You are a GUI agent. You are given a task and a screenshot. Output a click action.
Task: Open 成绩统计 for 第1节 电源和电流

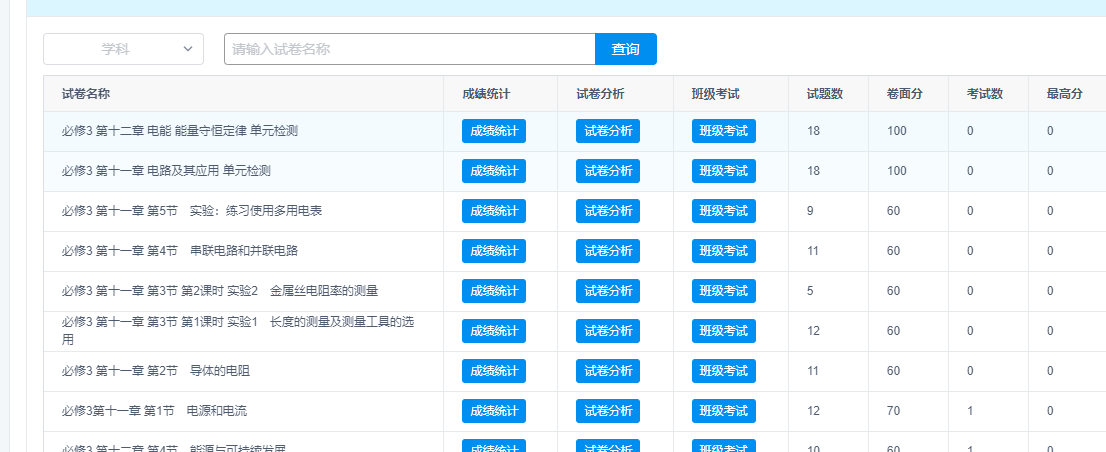click(x=494, y=411)
